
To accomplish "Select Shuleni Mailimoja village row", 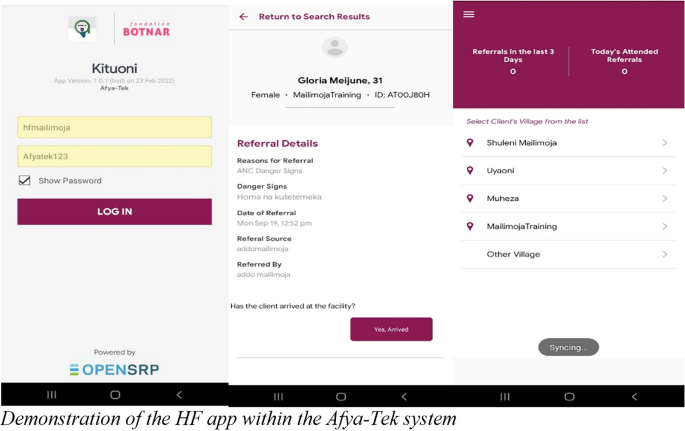I will coord(568,143).
